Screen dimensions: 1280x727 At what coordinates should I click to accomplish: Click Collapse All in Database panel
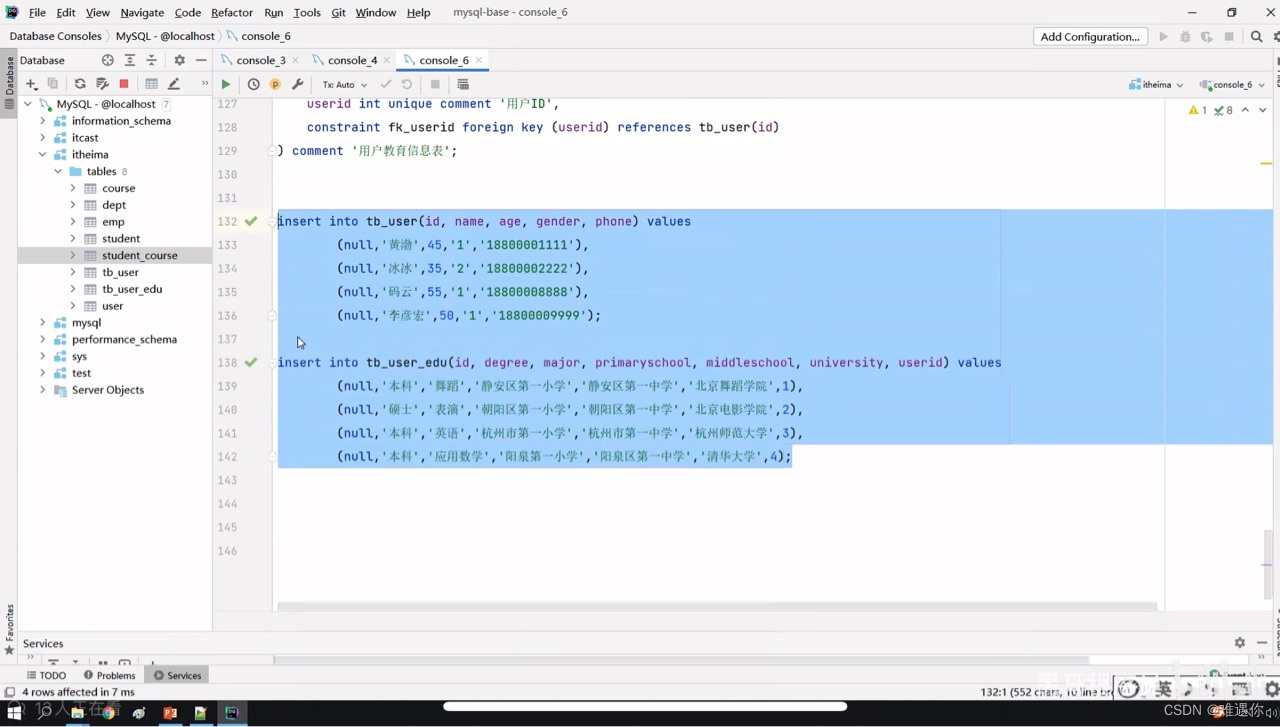pos(152,60)
